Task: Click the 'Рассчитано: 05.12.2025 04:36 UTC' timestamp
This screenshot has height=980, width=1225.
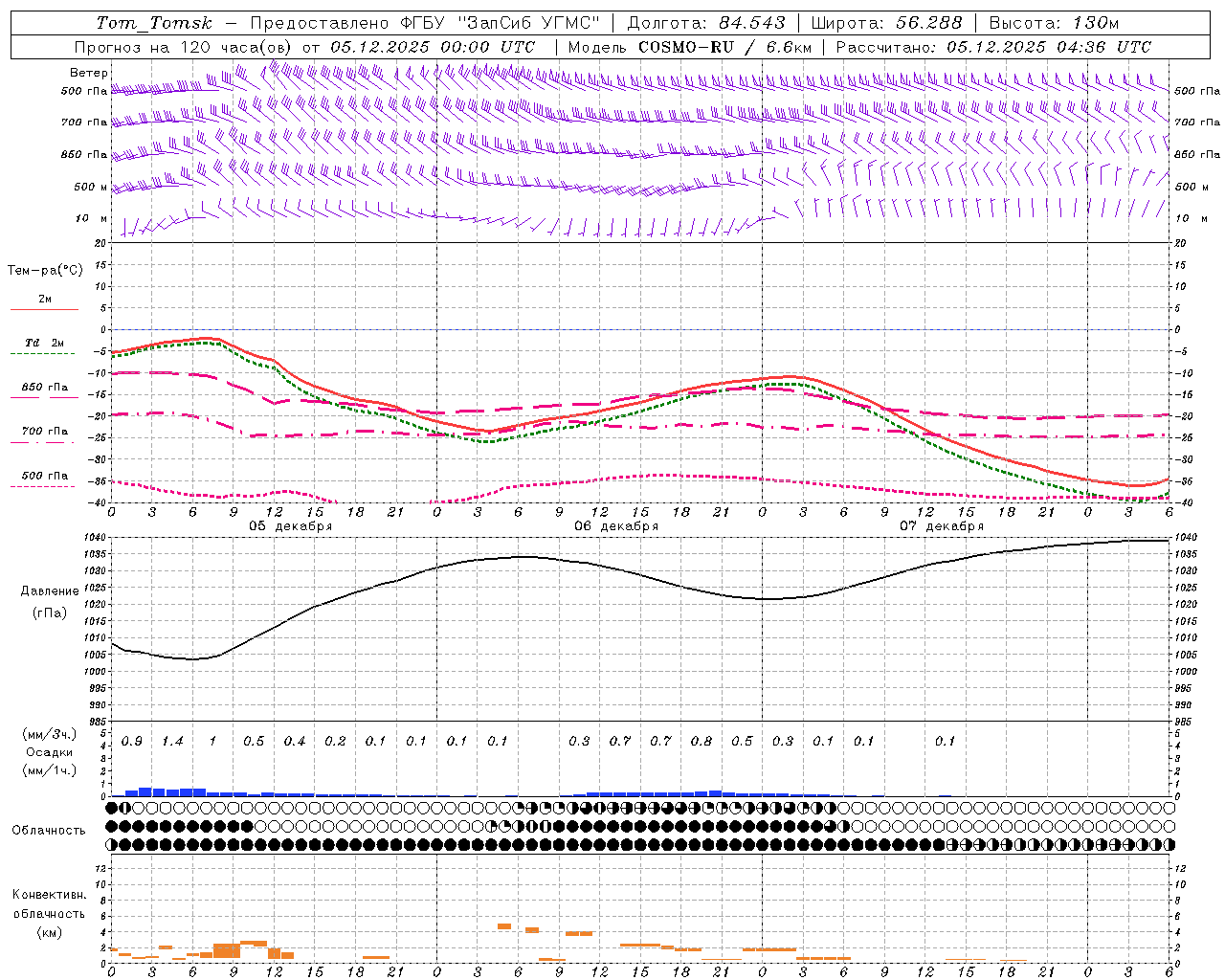Action: point(993,47)
